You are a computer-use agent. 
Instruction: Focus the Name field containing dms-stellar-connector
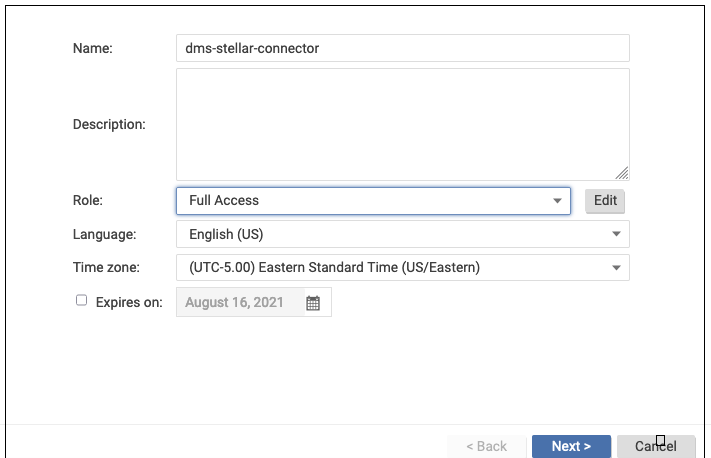402,48
